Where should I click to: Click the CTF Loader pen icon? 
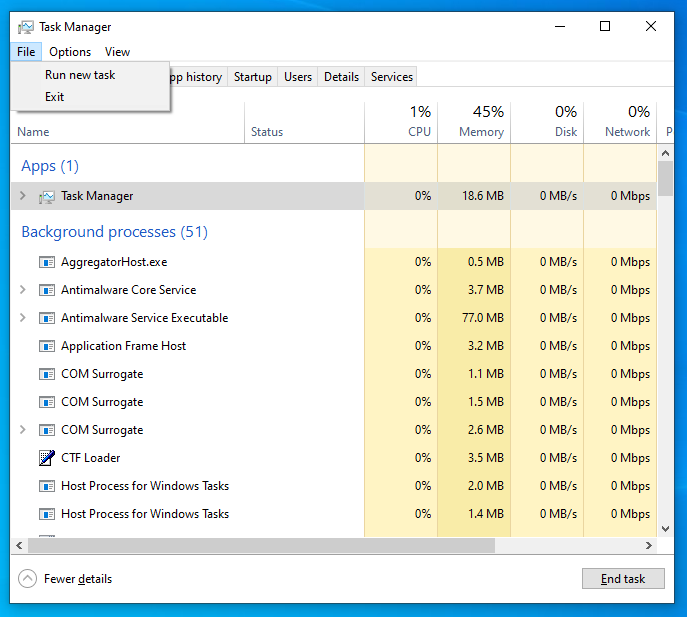47,458
